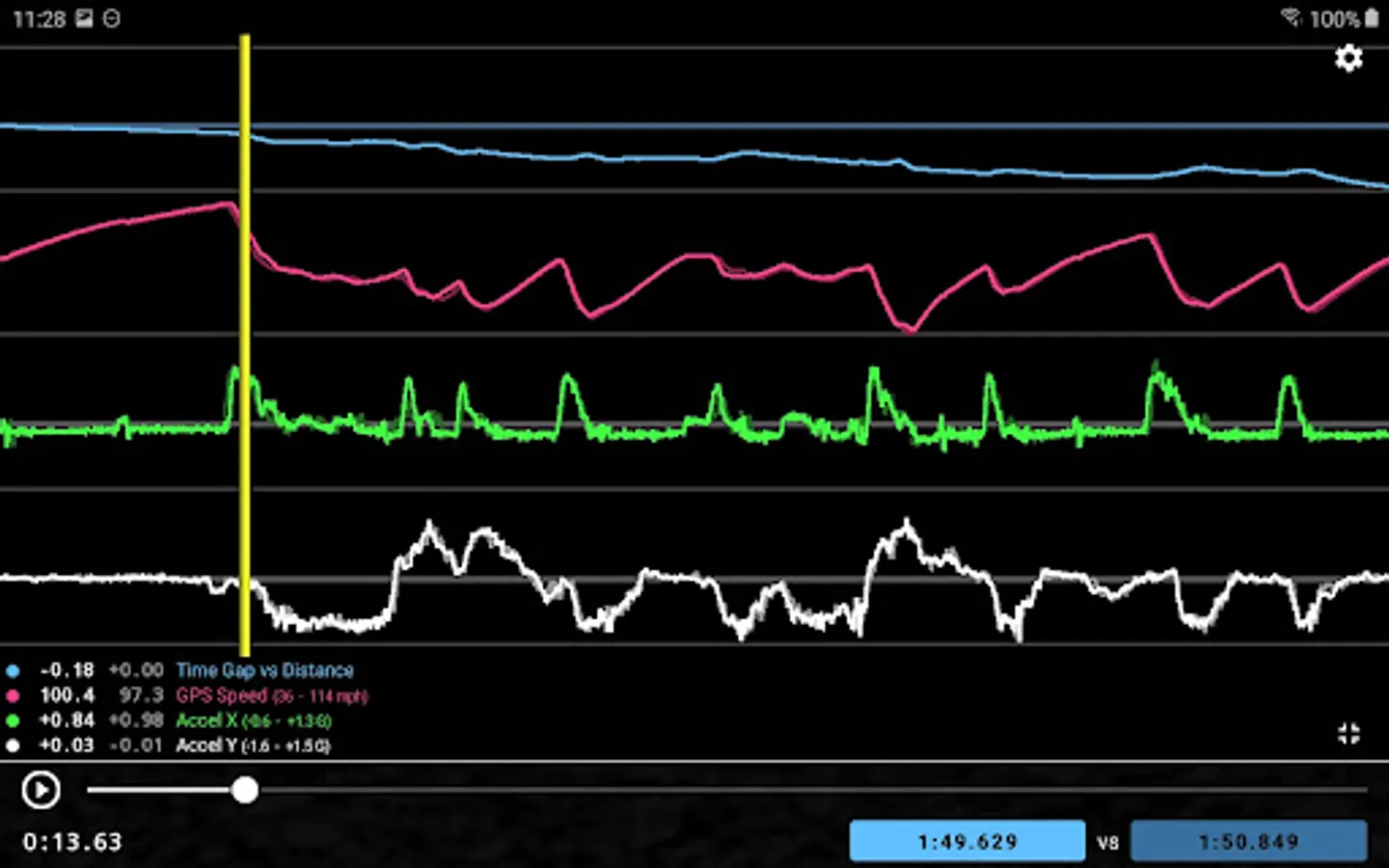1389x868 pixels.
Task: Tap the exit-fullscreen icon below the graph
Action: coord(1348,733)
